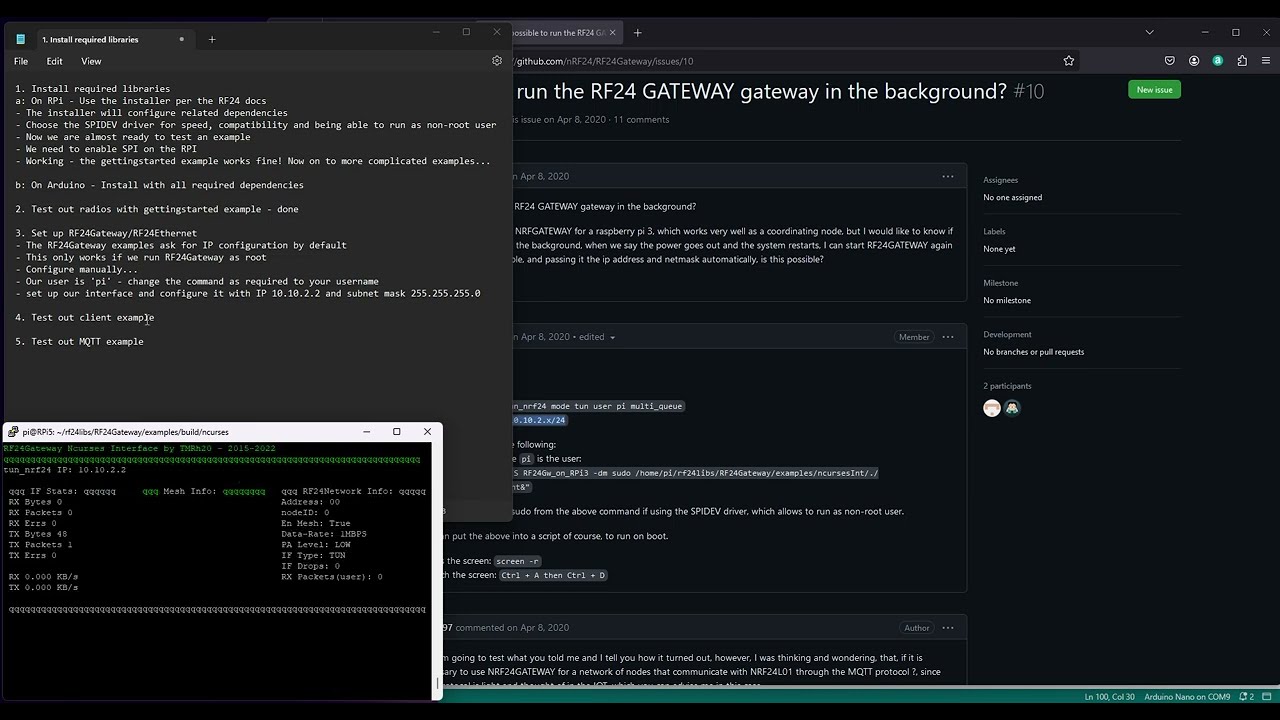Click the 'screen -r' code snippet
This screenshot has height=720, width=1280.
point(518,561)
